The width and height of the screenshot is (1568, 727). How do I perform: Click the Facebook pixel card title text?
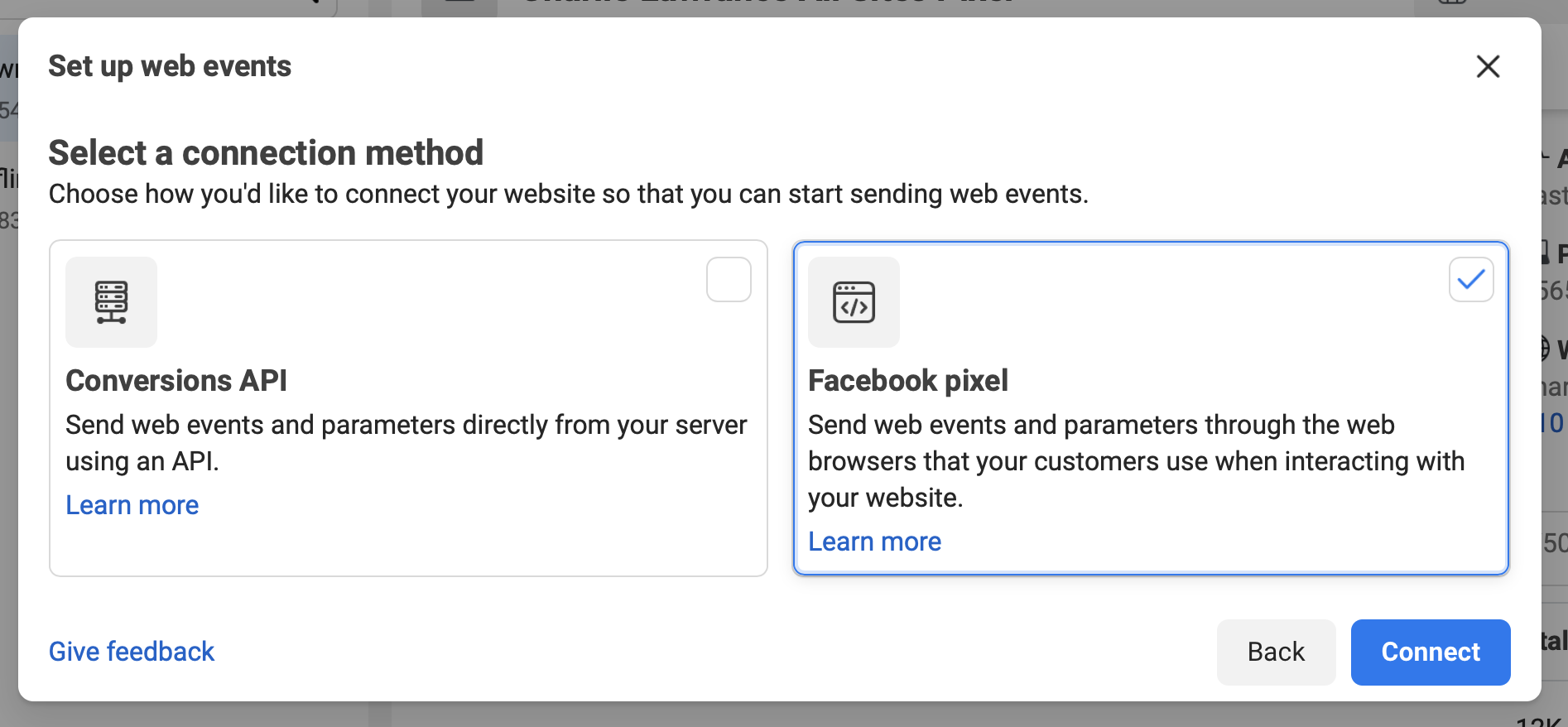pos(908,380)
